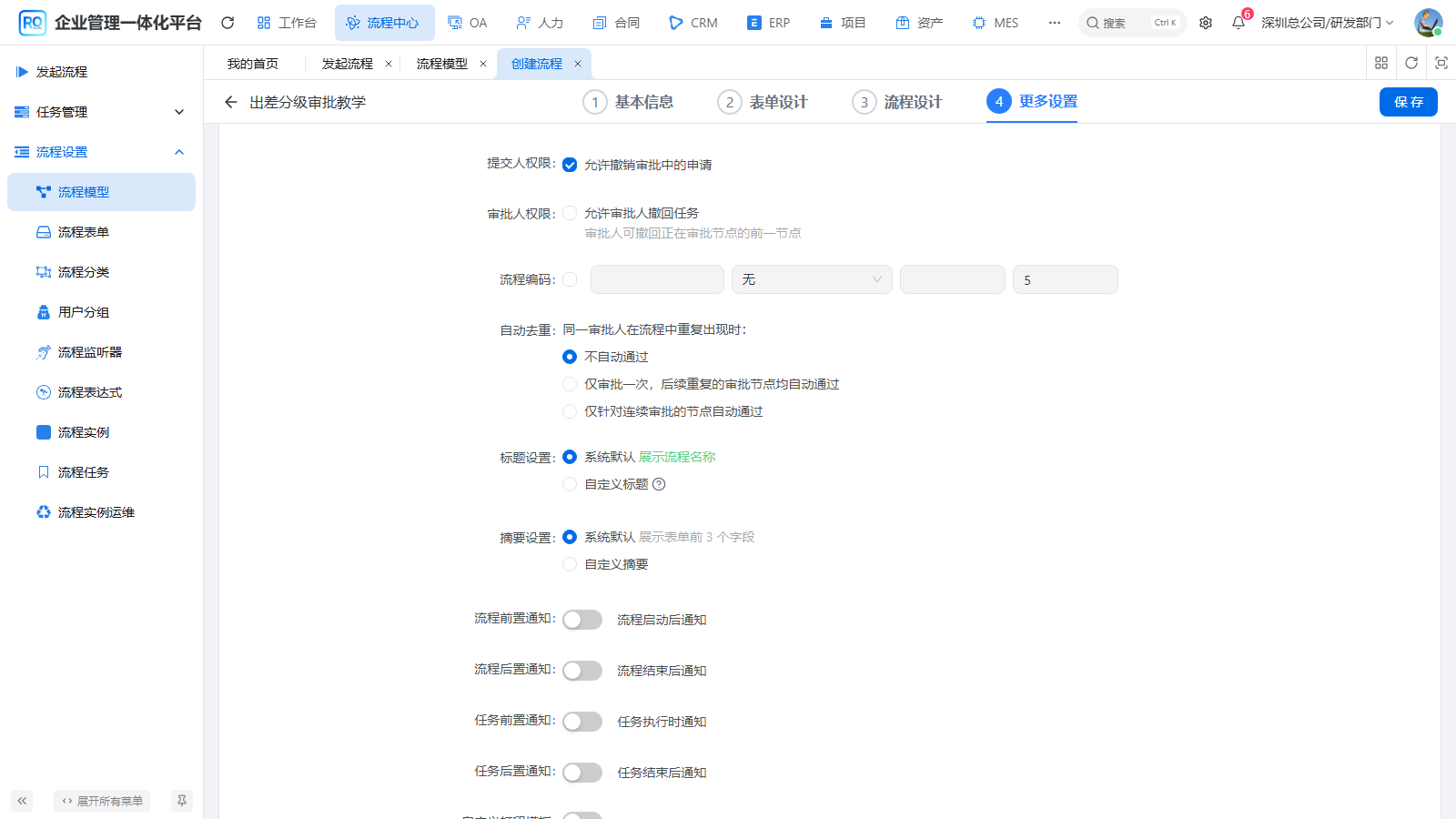Collapse the 流程设置 sidebar menu
The height and width of the screenshot is (819, 1456).
[101, 152]
